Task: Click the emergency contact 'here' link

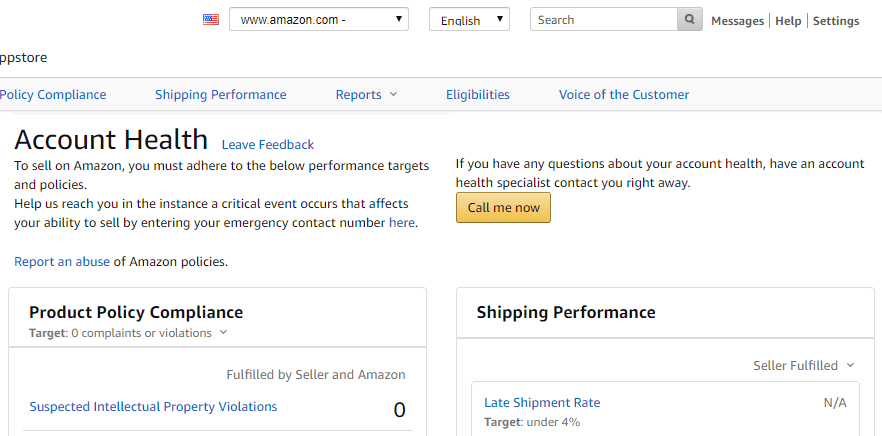Action: (401, 223)
